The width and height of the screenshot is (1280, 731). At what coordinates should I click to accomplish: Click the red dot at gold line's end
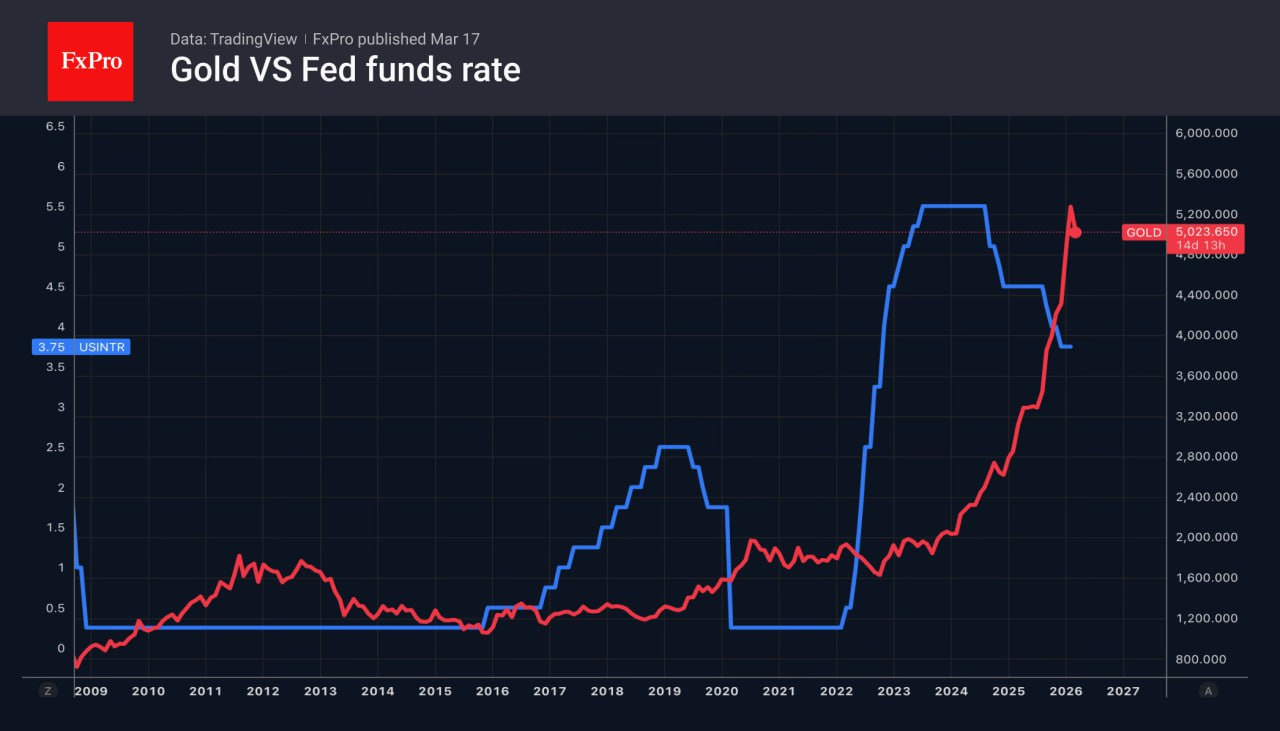click(1076, 232)
